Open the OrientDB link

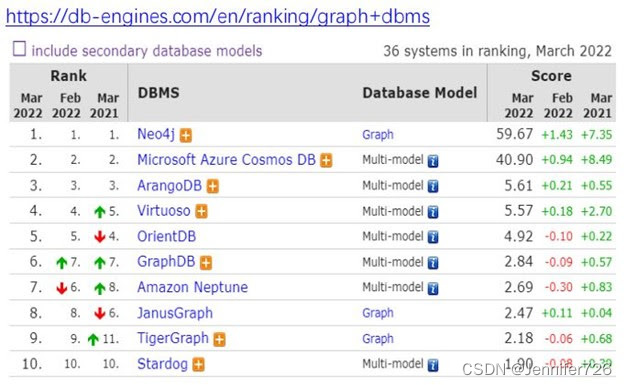click(167, 237)
